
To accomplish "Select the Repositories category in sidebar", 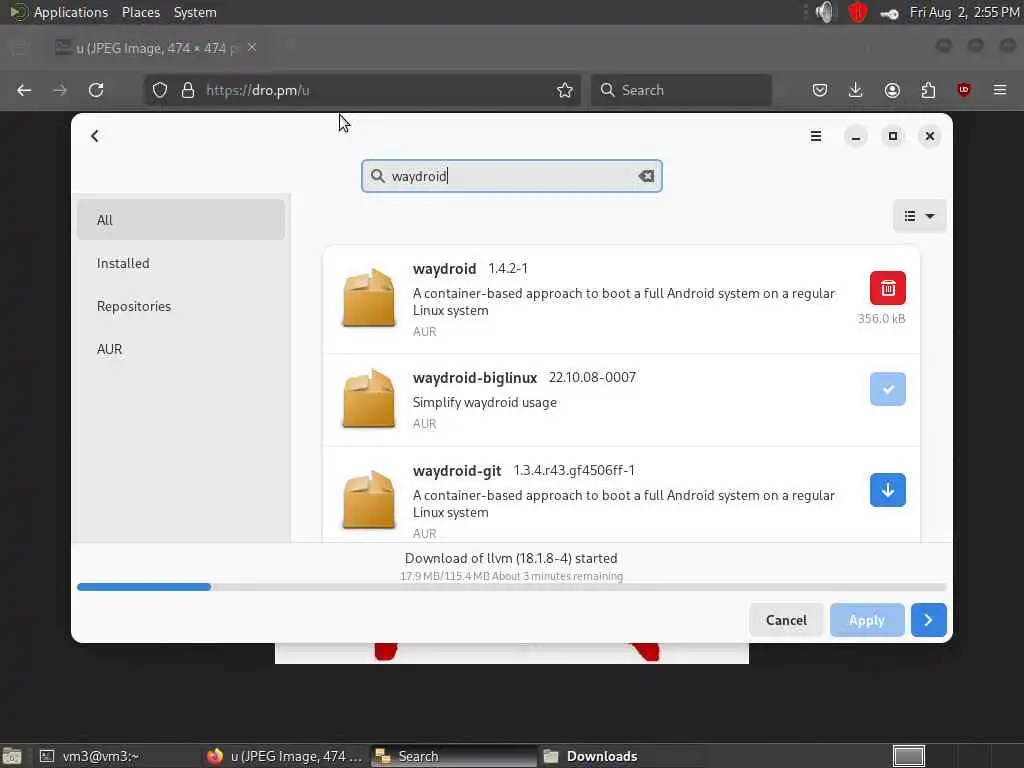I will point(181,306).
